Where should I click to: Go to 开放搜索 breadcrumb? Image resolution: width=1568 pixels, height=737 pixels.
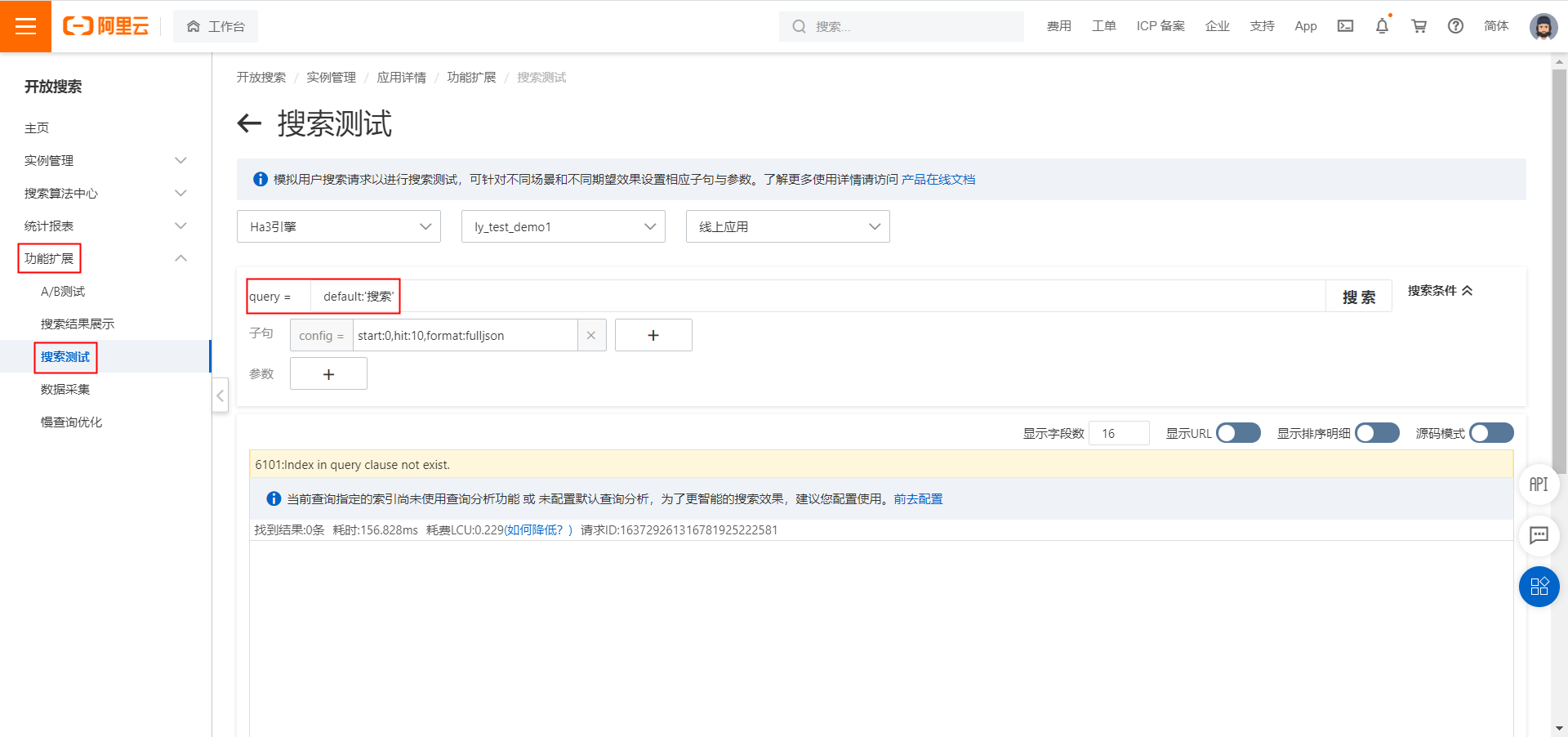[261, 77]
